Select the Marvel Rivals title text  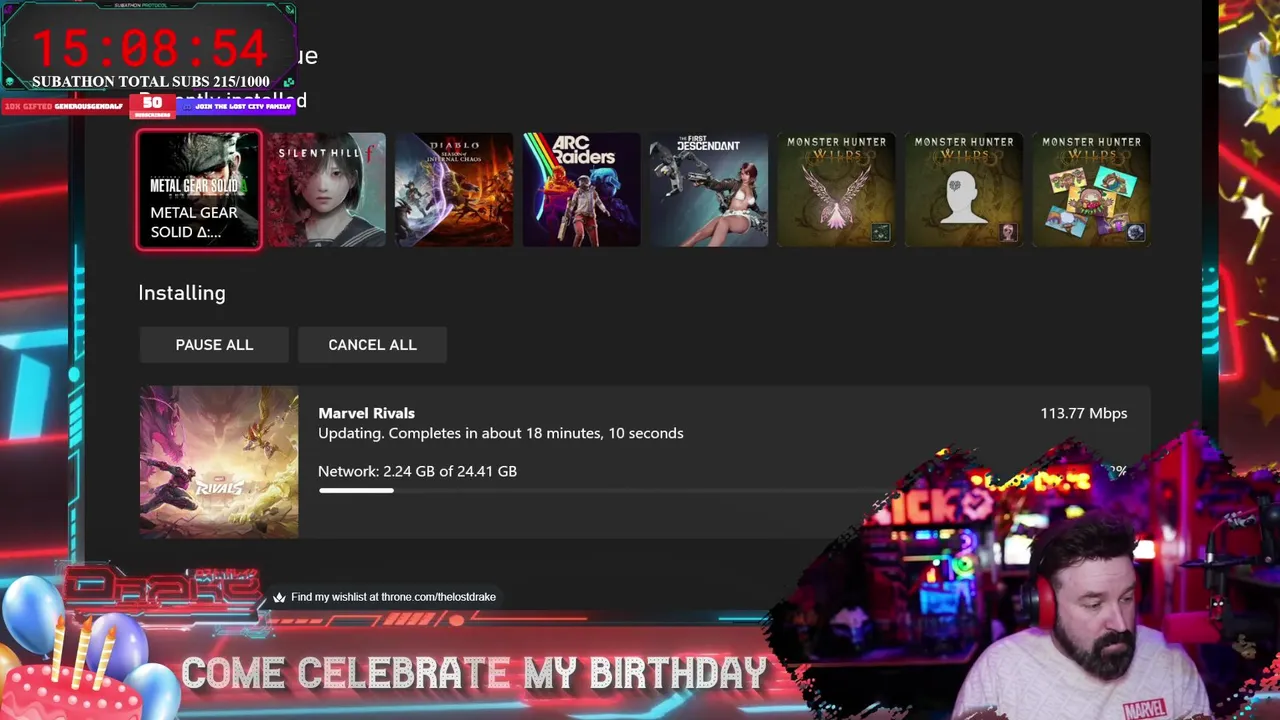366,413
